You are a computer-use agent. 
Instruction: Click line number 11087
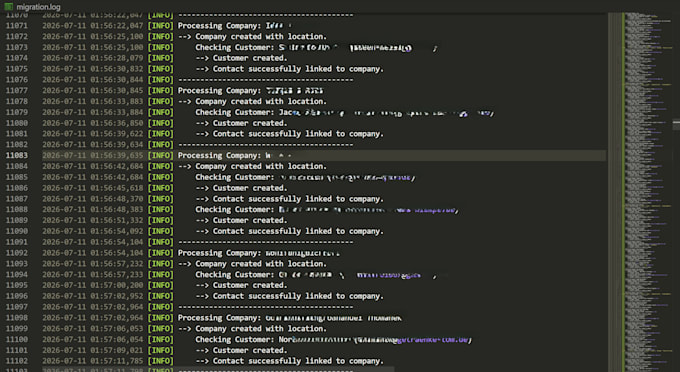pyautogui.click(x=16, y=199)
